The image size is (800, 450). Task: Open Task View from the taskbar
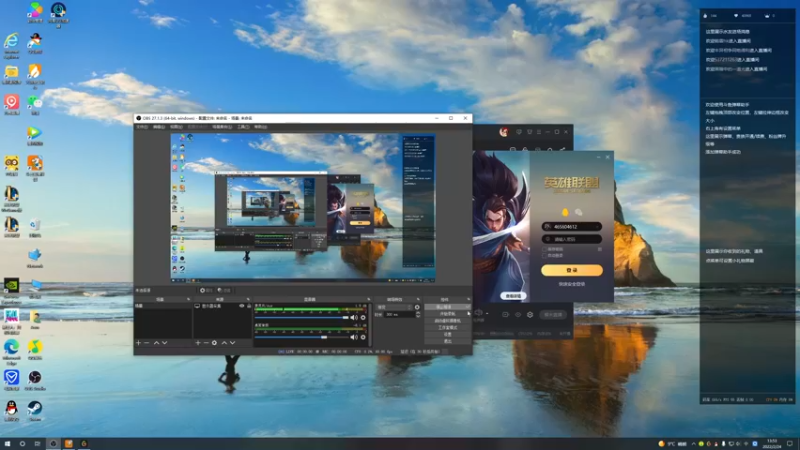click(37, 443)
